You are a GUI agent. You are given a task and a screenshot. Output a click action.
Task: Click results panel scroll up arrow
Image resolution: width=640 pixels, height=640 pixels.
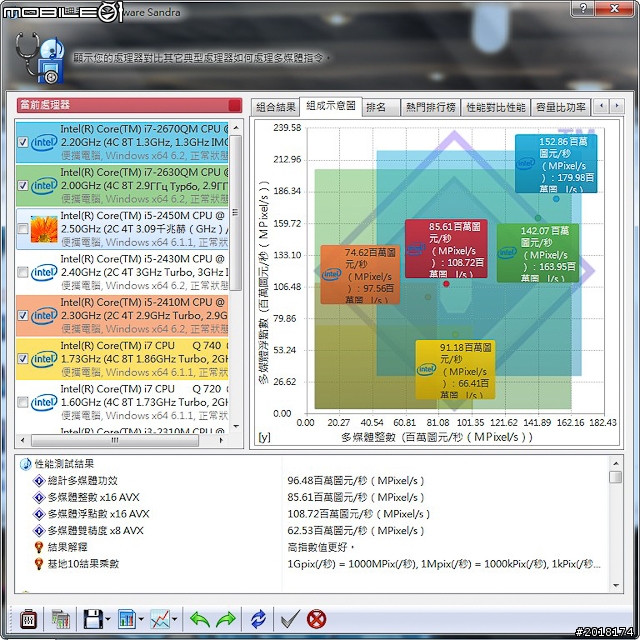(x=616, y=463)
